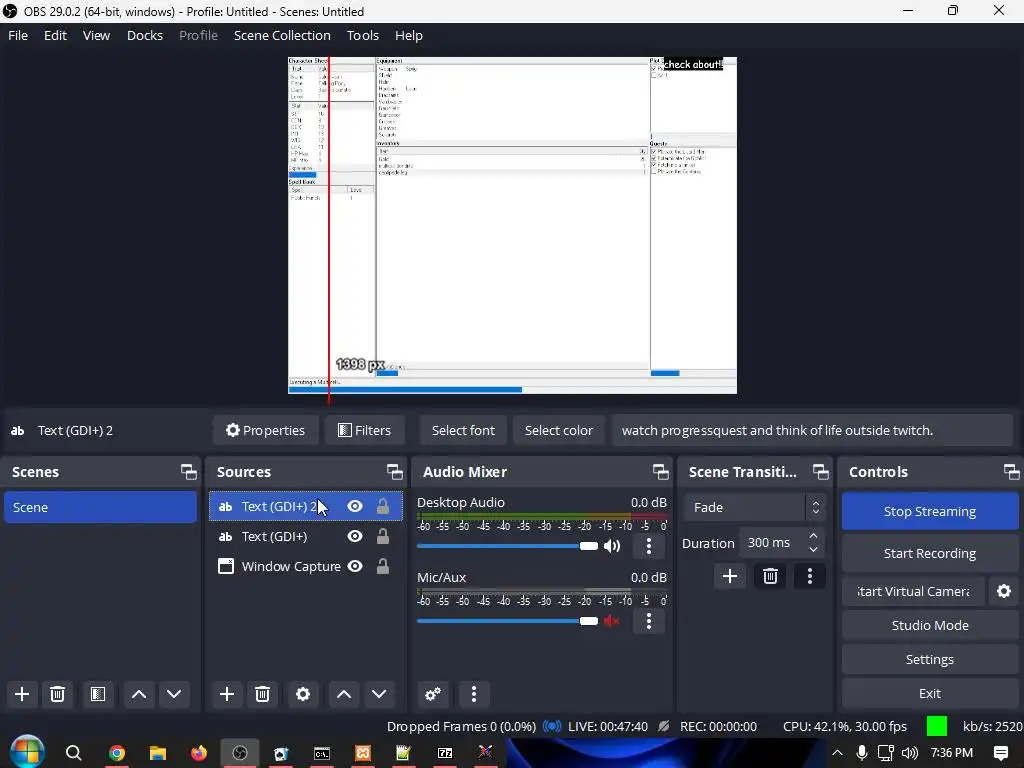Open taskbar search magnifier
This screenshot has width=1024, height=768.
[x=74, y=753]
